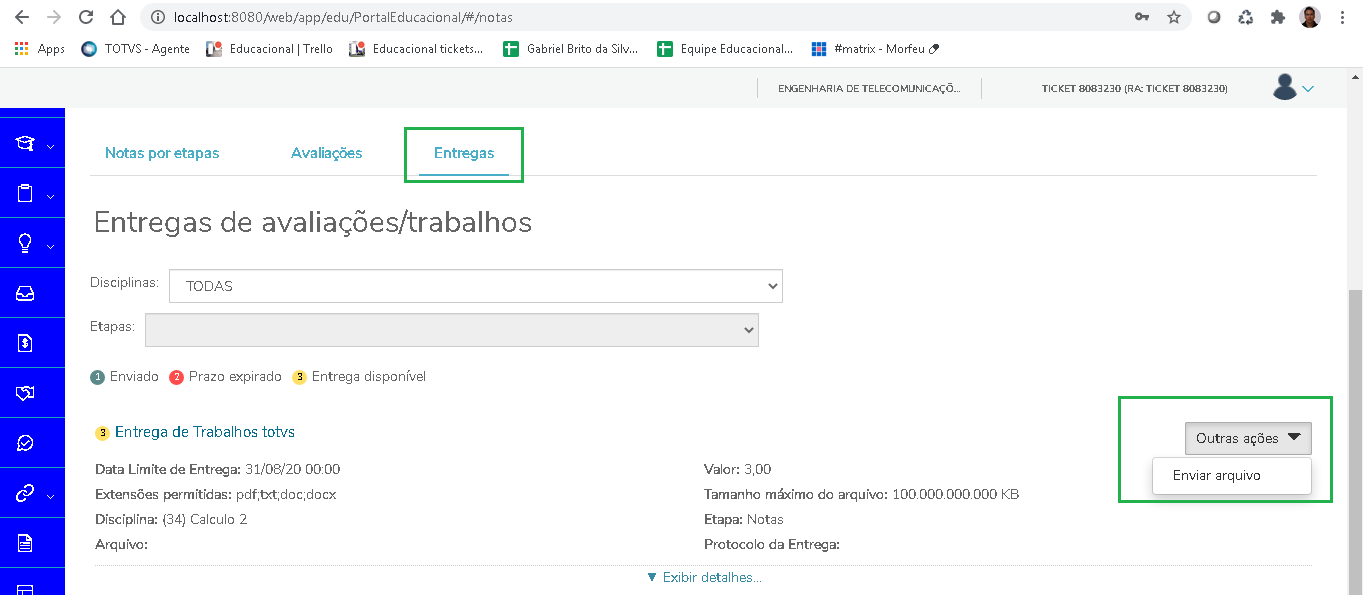Click Data Limite de Entrega value

293,469
